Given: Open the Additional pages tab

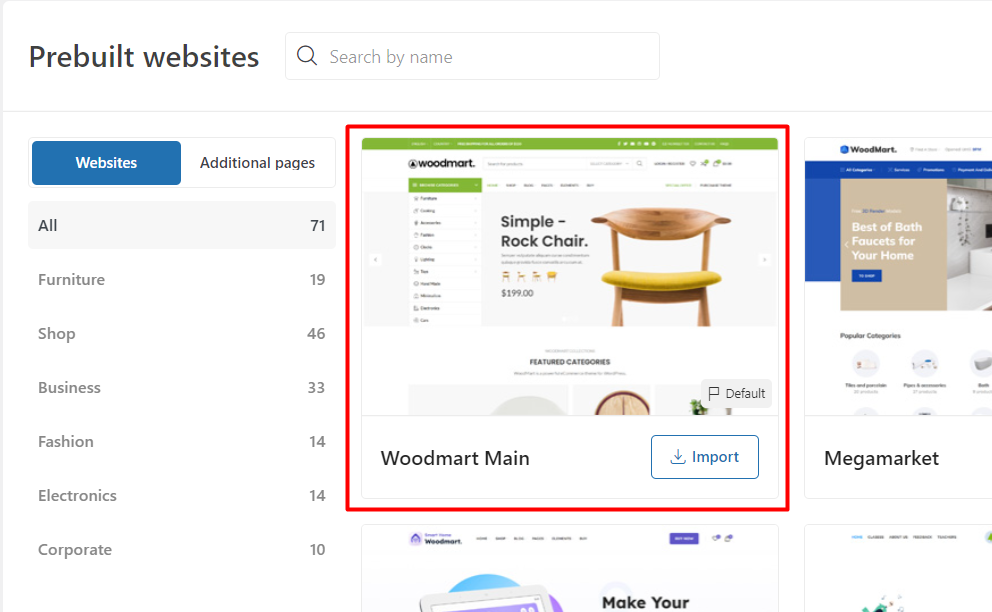Looking at the screenshot, I should coord(257,163).
